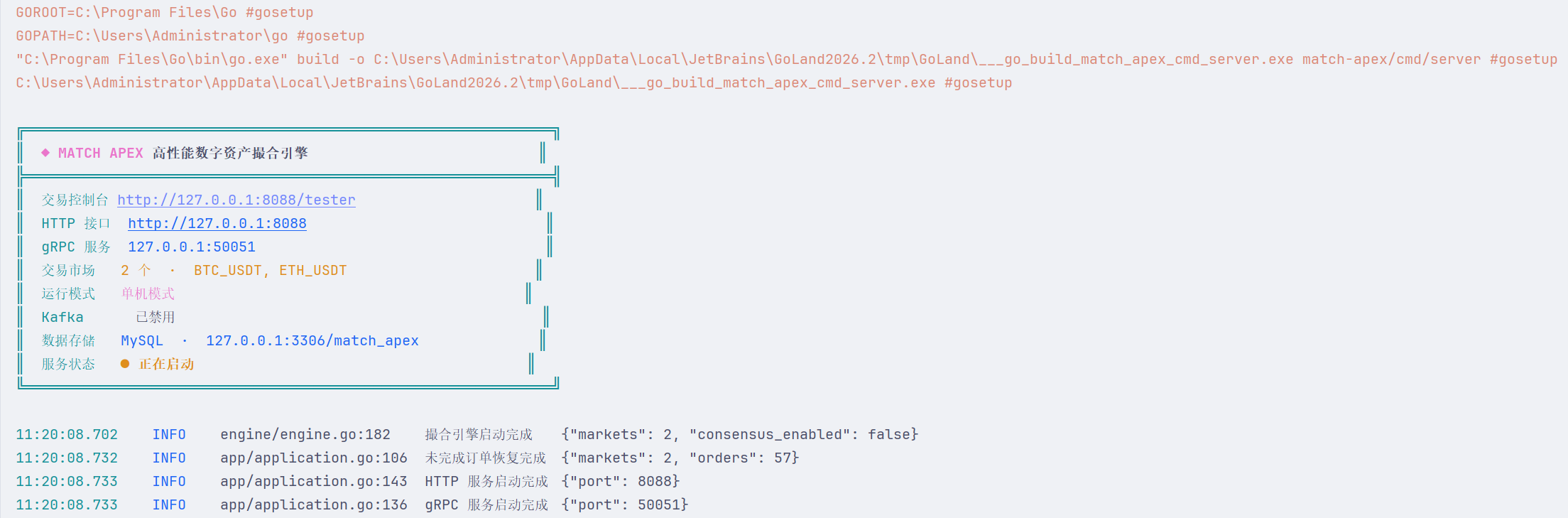This screenshot has width=1568, height=518.
Task: Click the app/application.go:136 source reference
Action: pos(314,505)
